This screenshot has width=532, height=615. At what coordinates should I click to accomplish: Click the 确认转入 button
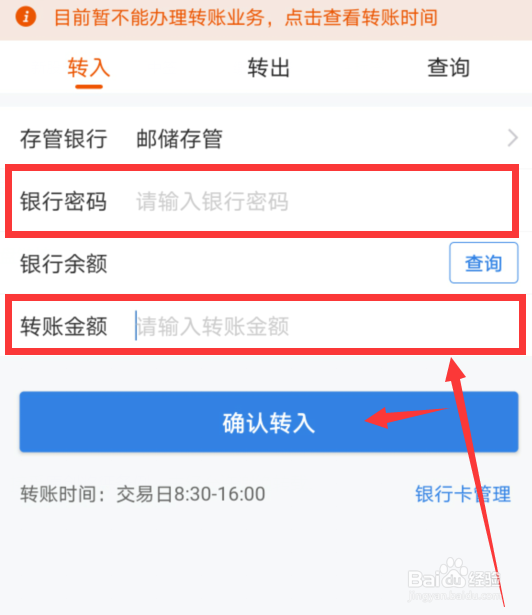pos(269,422)
